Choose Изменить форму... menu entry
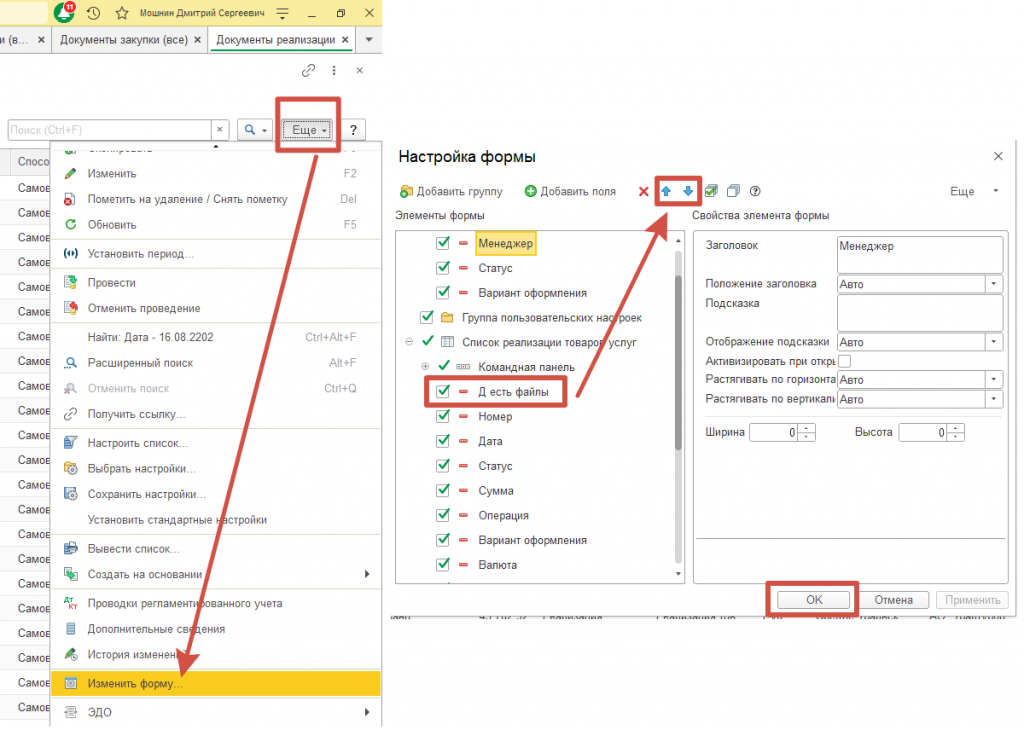1024x730 pixels. [x=216, y=684]
